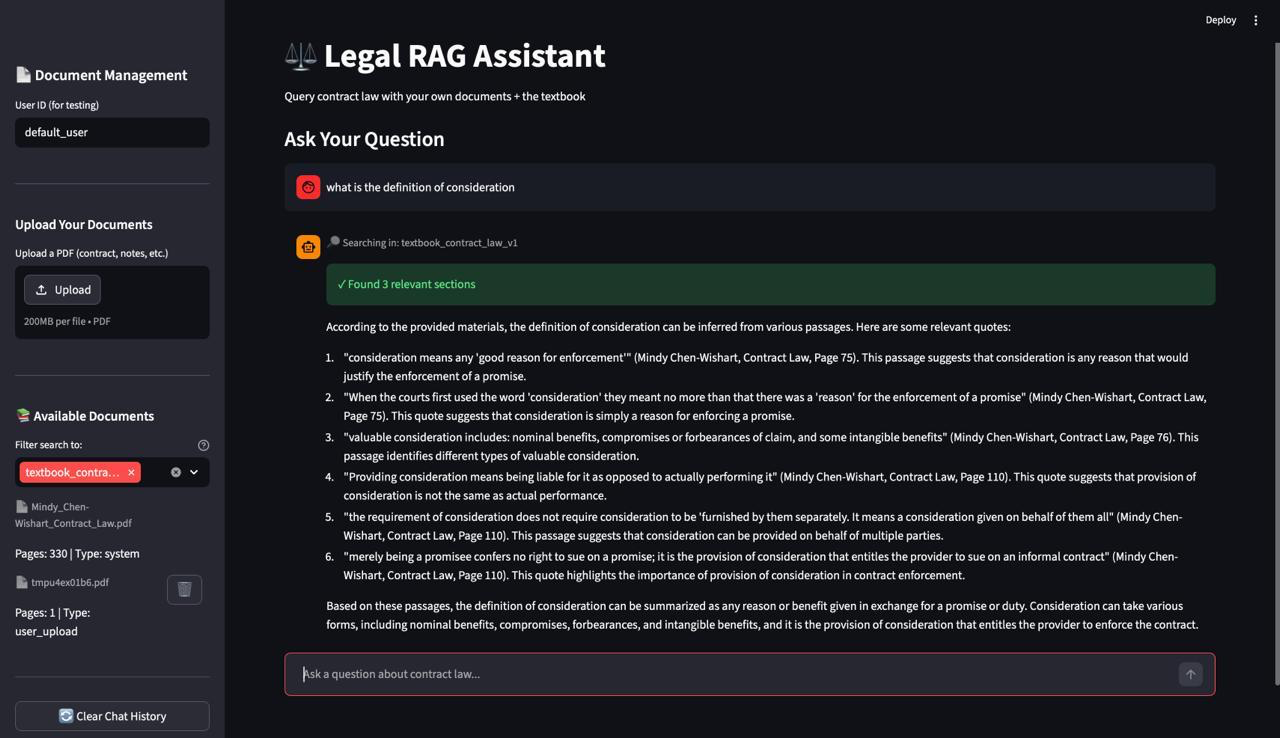The image size is (1280, 738).
Task: Click Clear Chat History button
Action: point(112,716)
